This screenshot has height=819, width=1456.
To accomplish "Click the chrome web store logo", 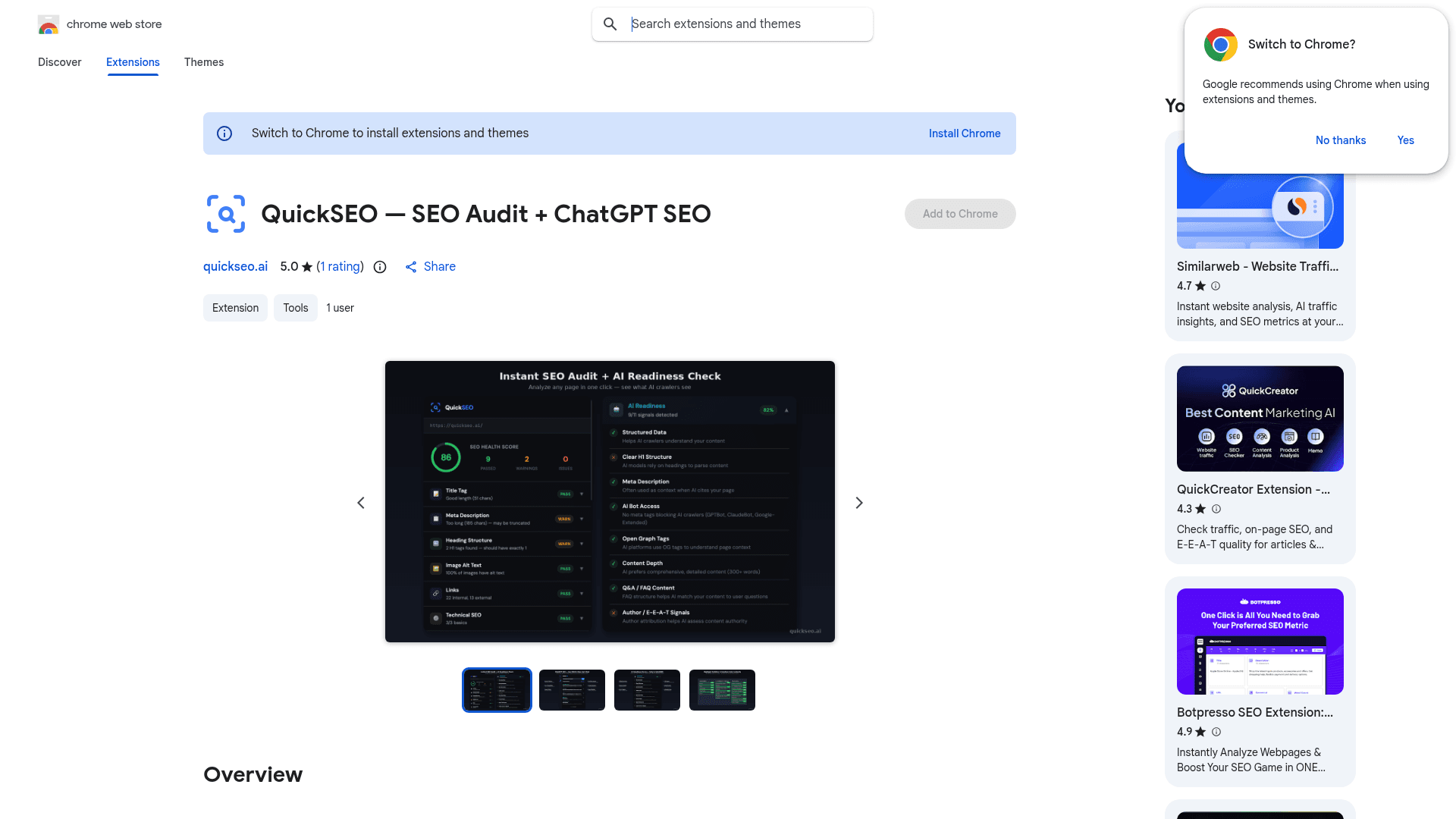I will pos(48,24).
